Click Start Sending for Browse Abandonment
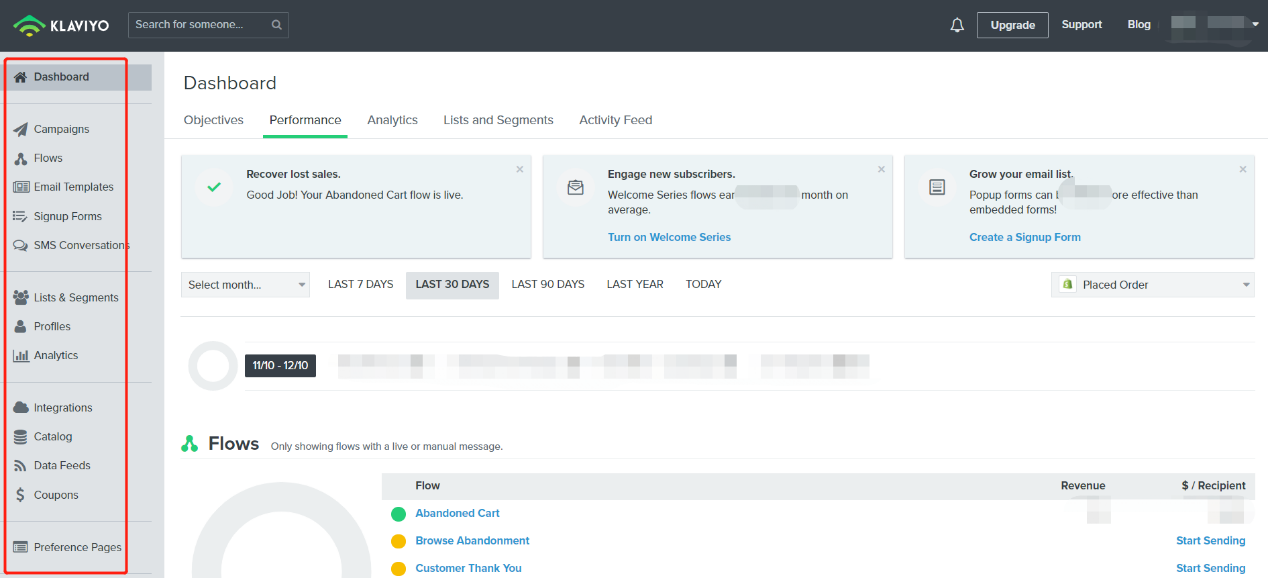This screenshot has height=578, width=1268. 1210,541
